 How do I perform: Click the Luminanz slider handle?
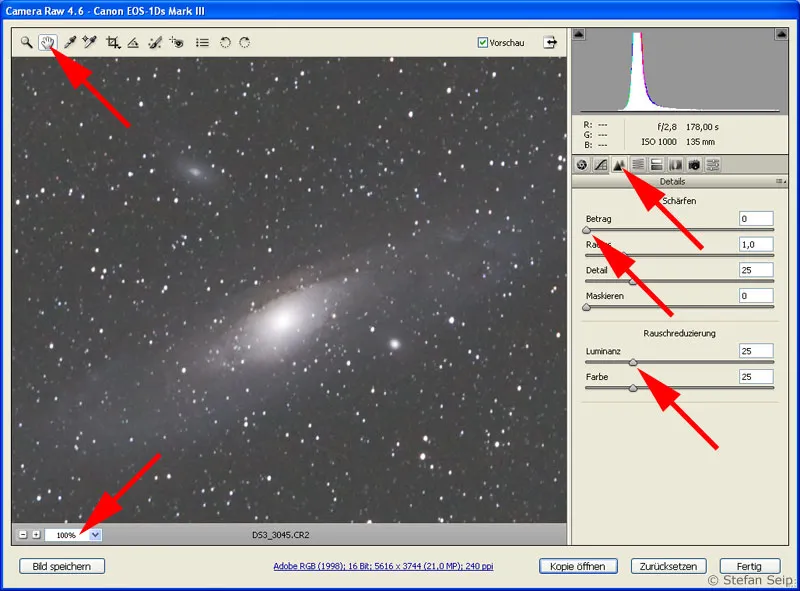[633, 362]
